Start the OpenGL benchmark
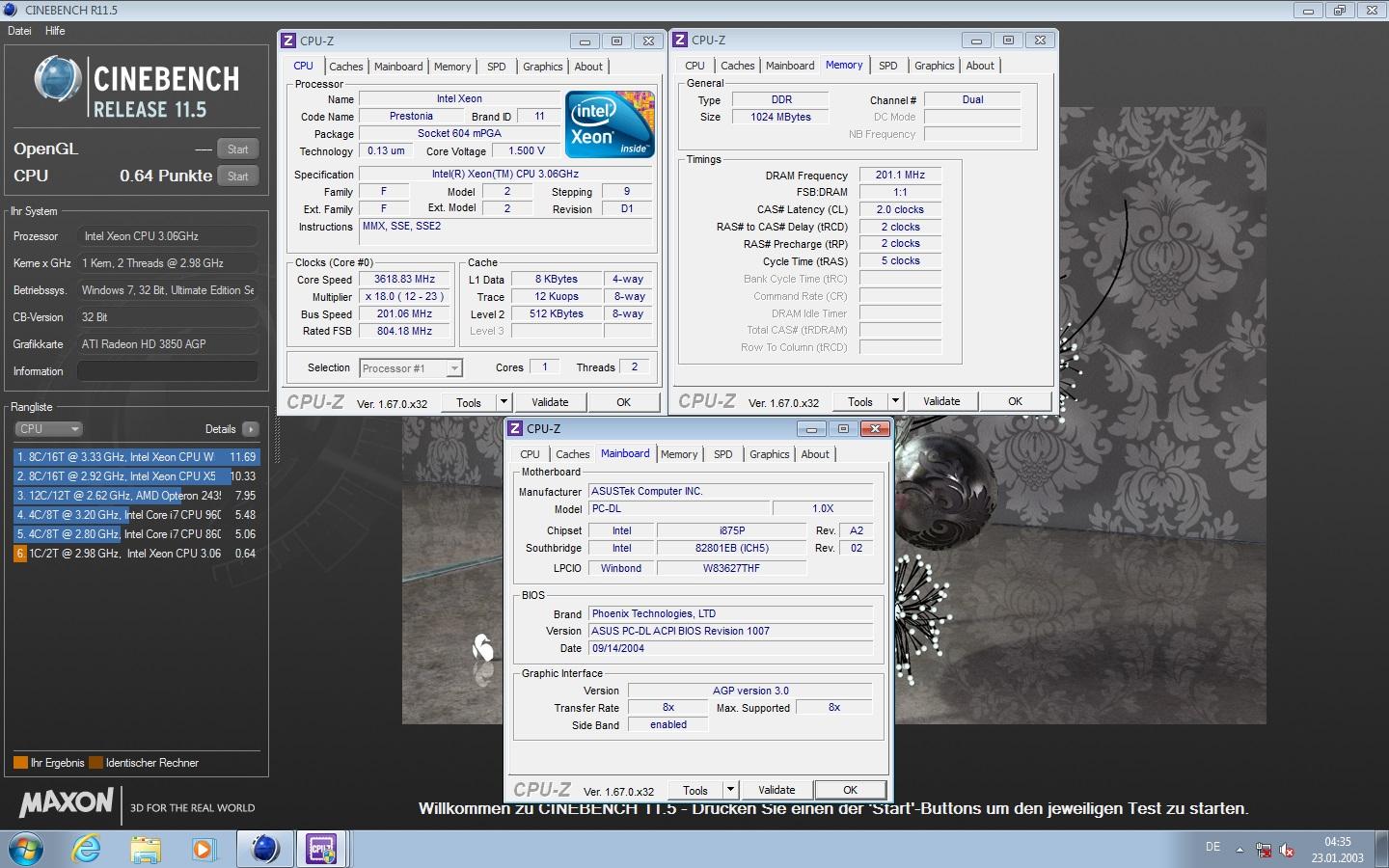 click(238, 149)
